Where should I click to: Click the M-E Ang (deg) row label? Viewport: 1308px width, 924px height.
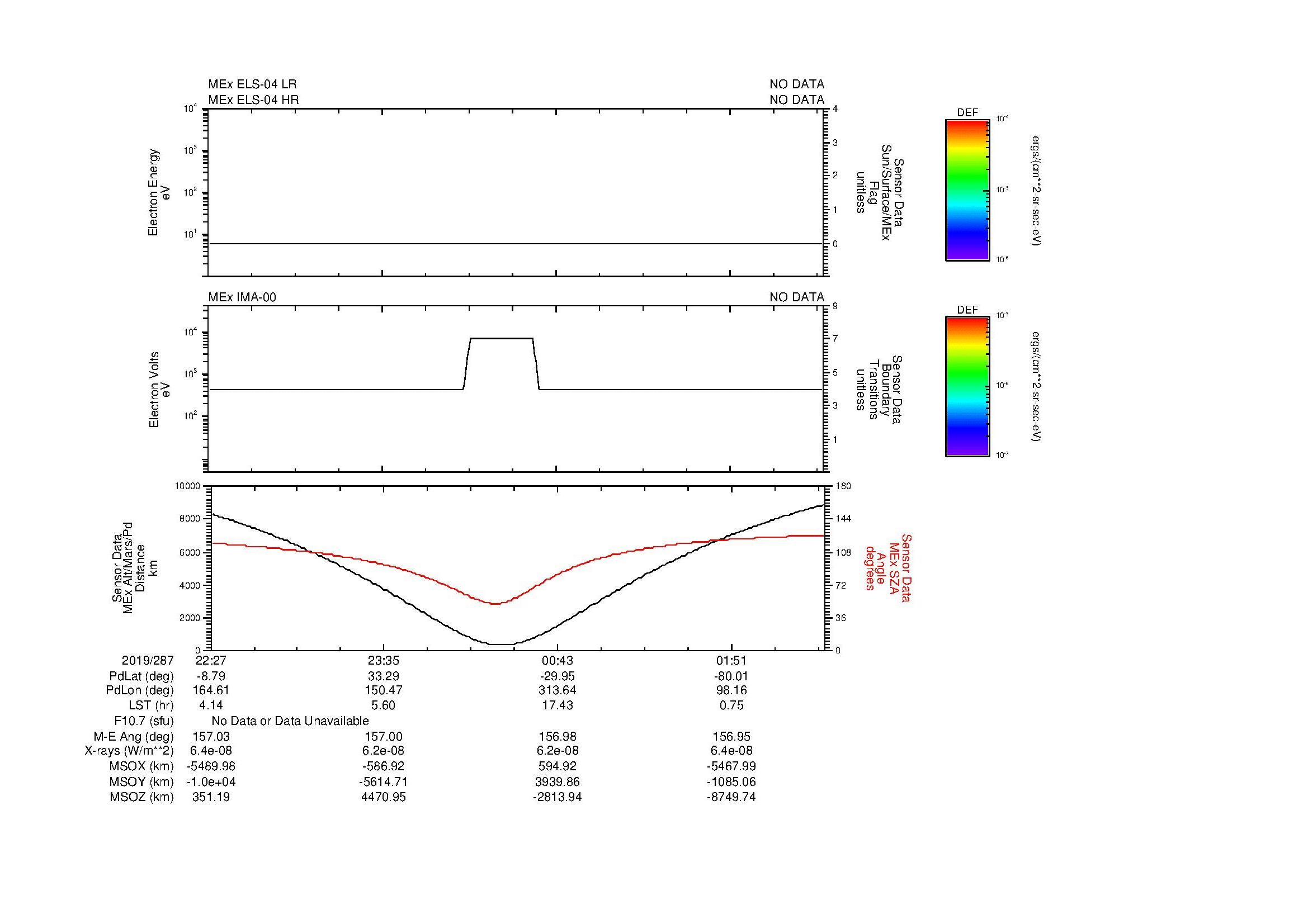point(134,736)
